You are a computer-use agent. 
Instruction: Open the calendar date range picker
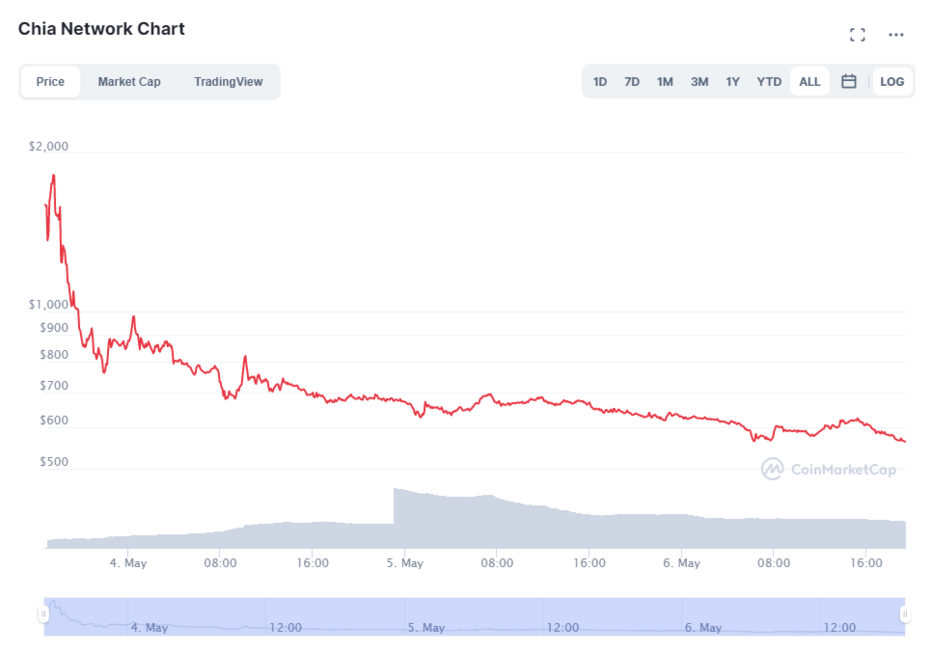click(x=849, y=82)
